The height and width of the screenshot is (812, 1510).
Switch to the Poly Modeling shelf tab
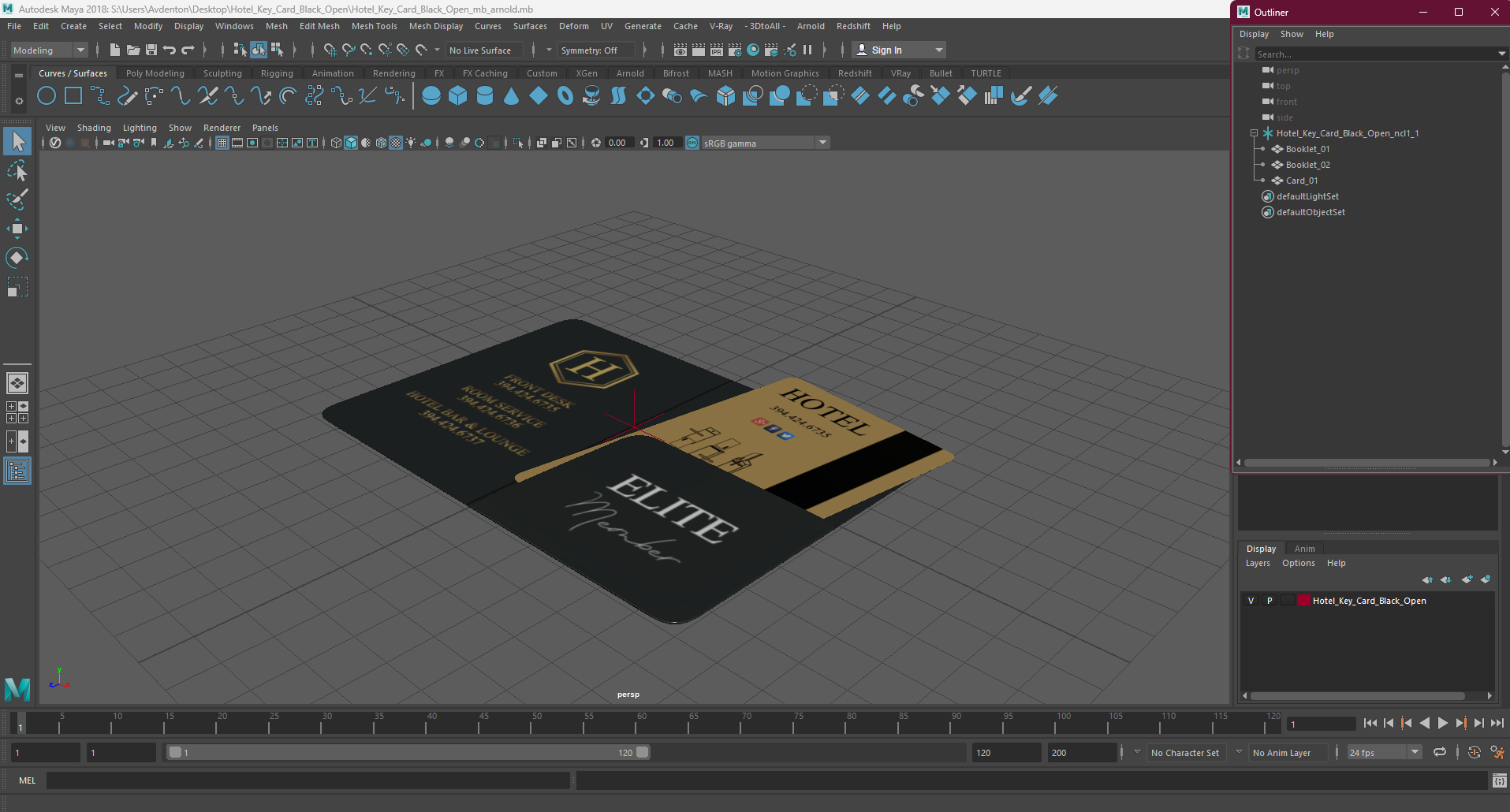pyautogui.click(x=155, y=73)
